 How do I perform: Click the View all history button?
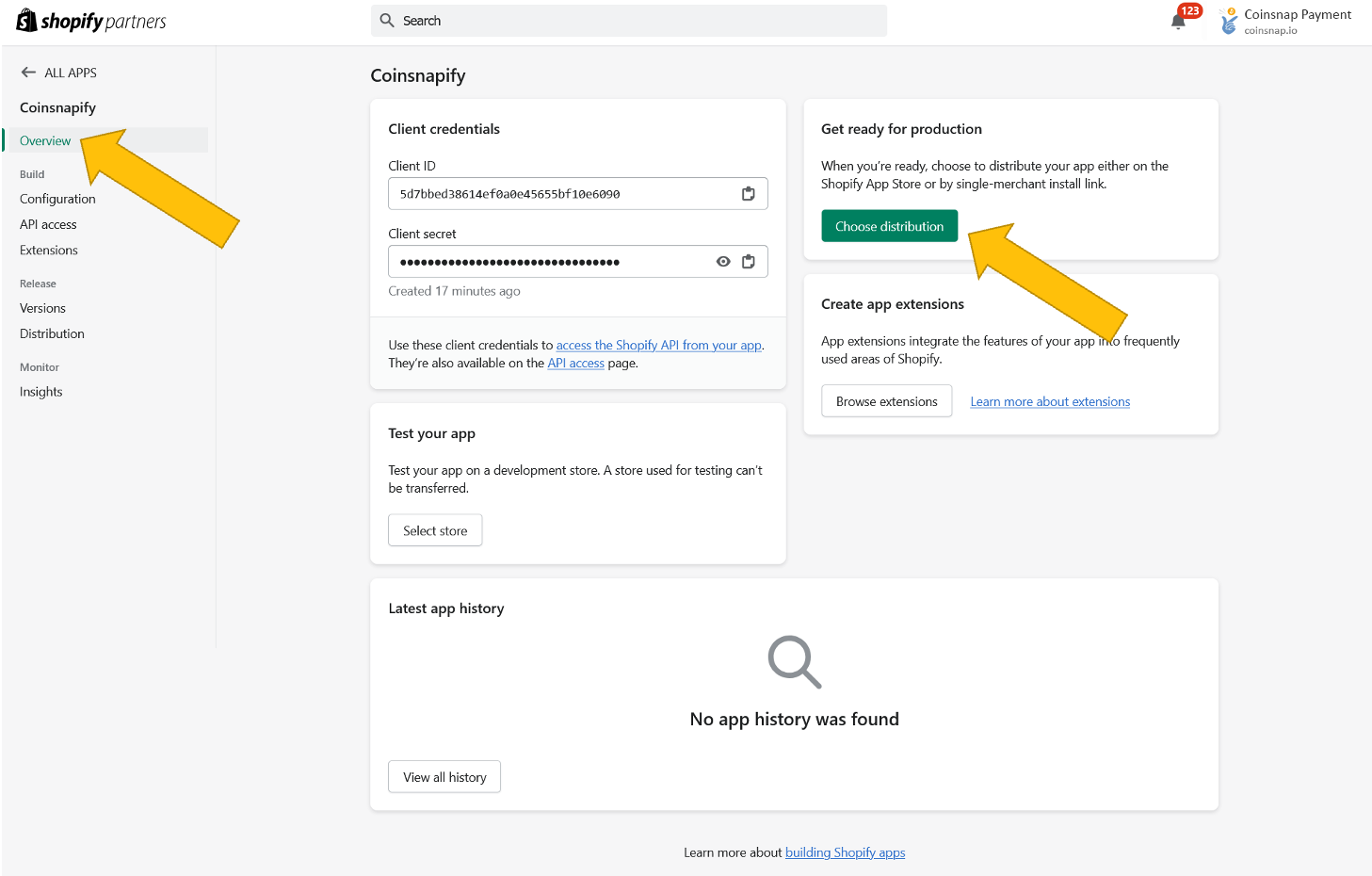tap(444, 777)
